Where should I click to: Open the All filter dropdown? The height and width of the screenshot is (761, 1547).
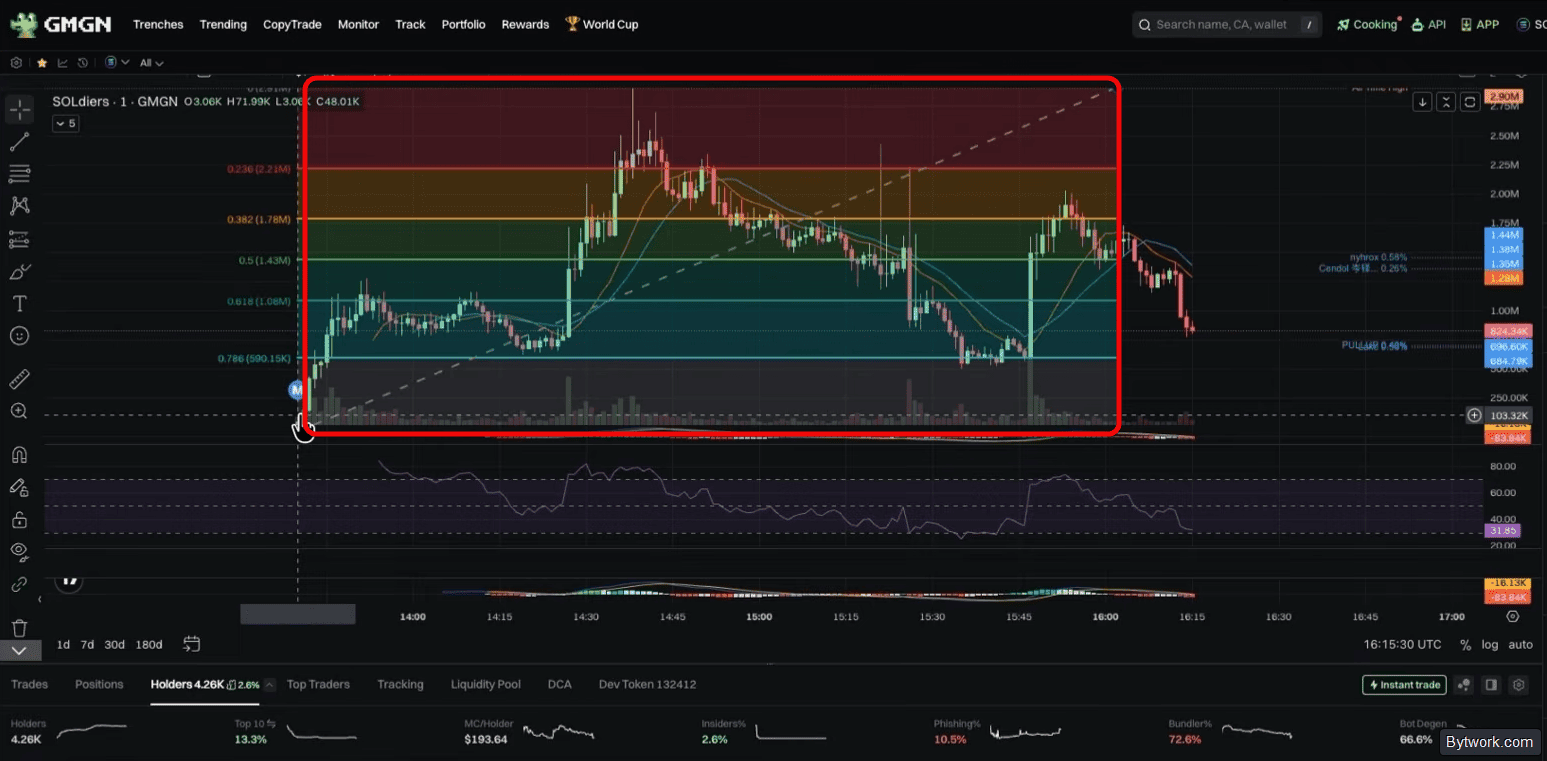[x=151, y=62]
